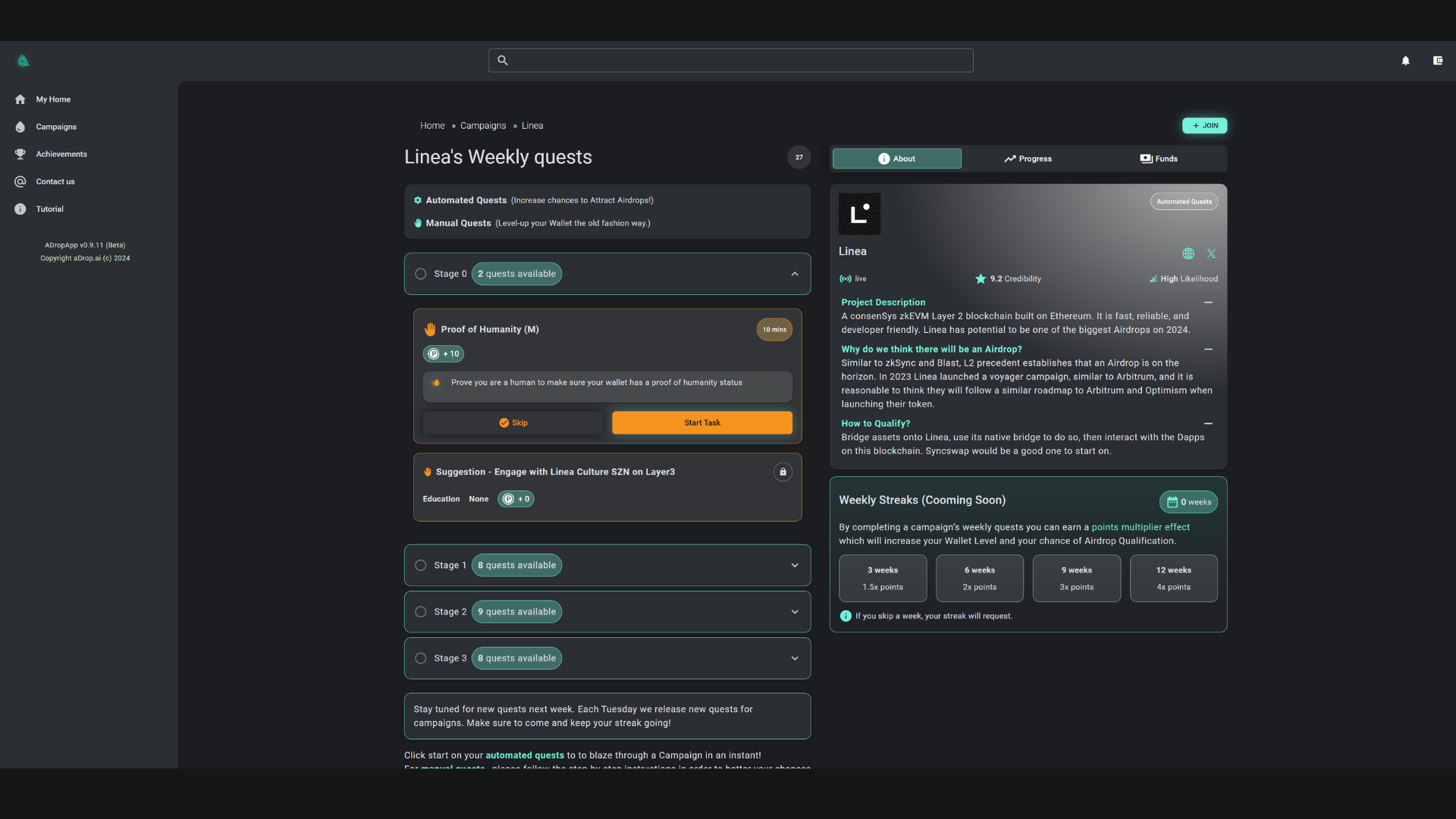Skip the Proof of Humanity quest
The width and height of the screenshot is (1456, 819).
coord(513,422)
